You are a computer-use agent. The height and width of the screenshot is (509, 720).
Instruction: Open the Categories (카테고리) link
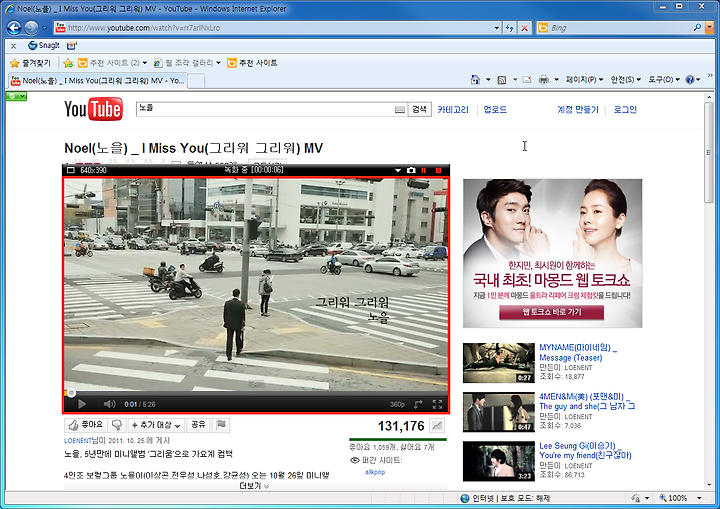tap(453, 109)
